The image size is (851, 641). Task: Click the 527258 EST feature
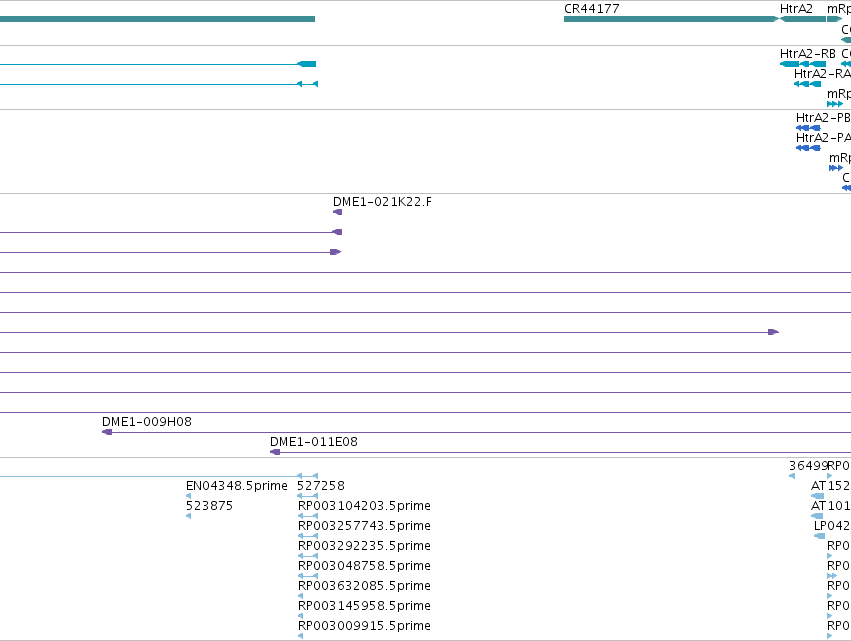(x=308, y=496)
